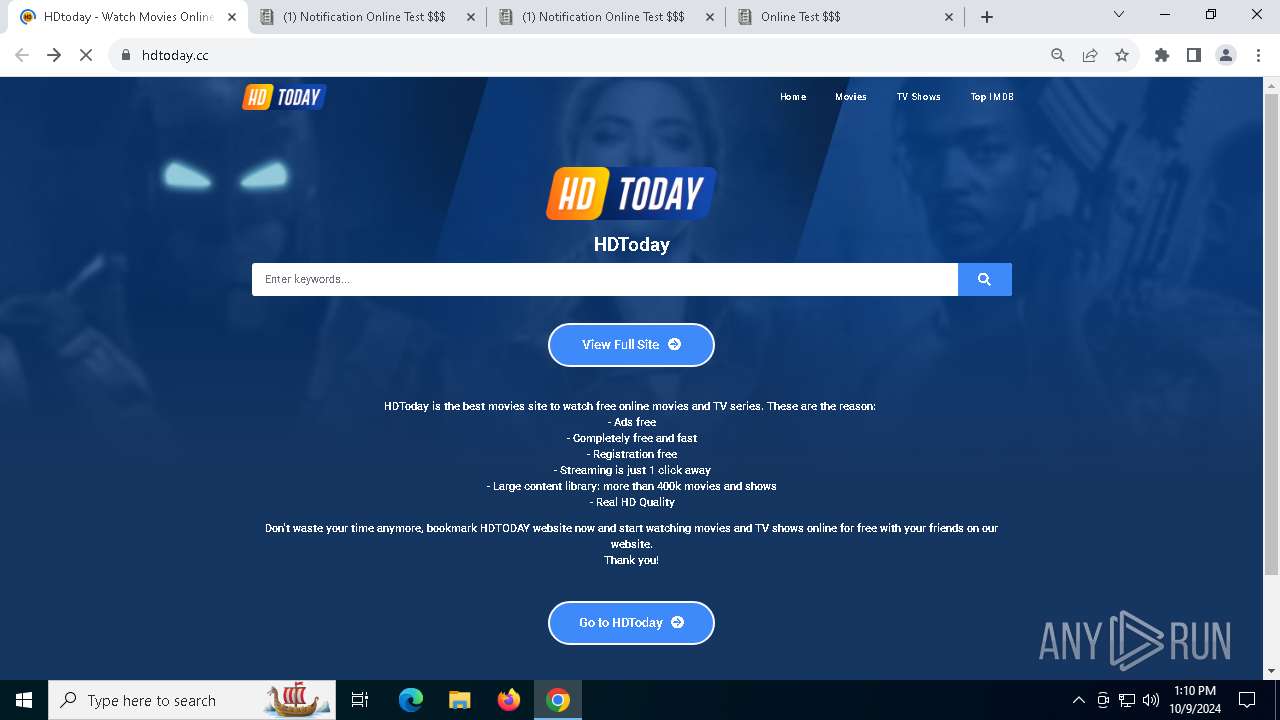Click 'Real HD Quality' text
1280x720 pixels.
point(631,502)
